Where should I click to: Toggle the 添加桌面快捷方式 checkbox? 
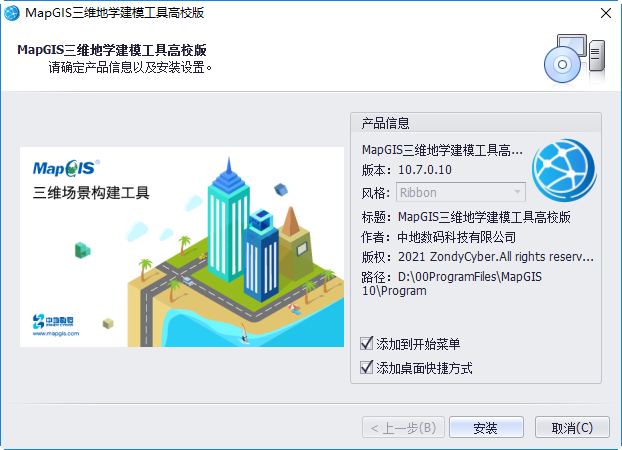(367, 368)
